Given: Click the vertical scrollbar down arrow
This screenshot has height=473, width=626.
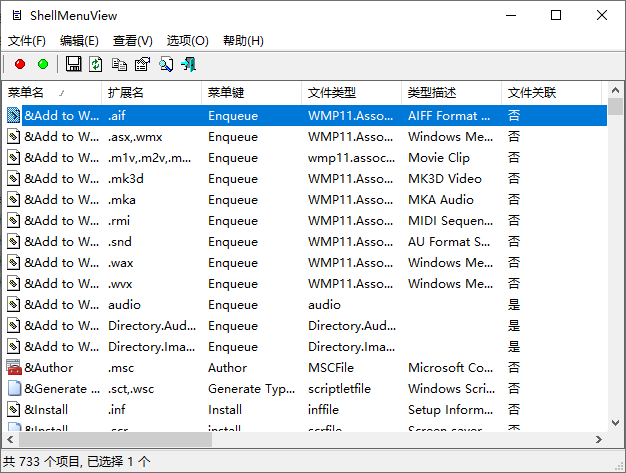Looking at the screenshot, I should 615,423.
